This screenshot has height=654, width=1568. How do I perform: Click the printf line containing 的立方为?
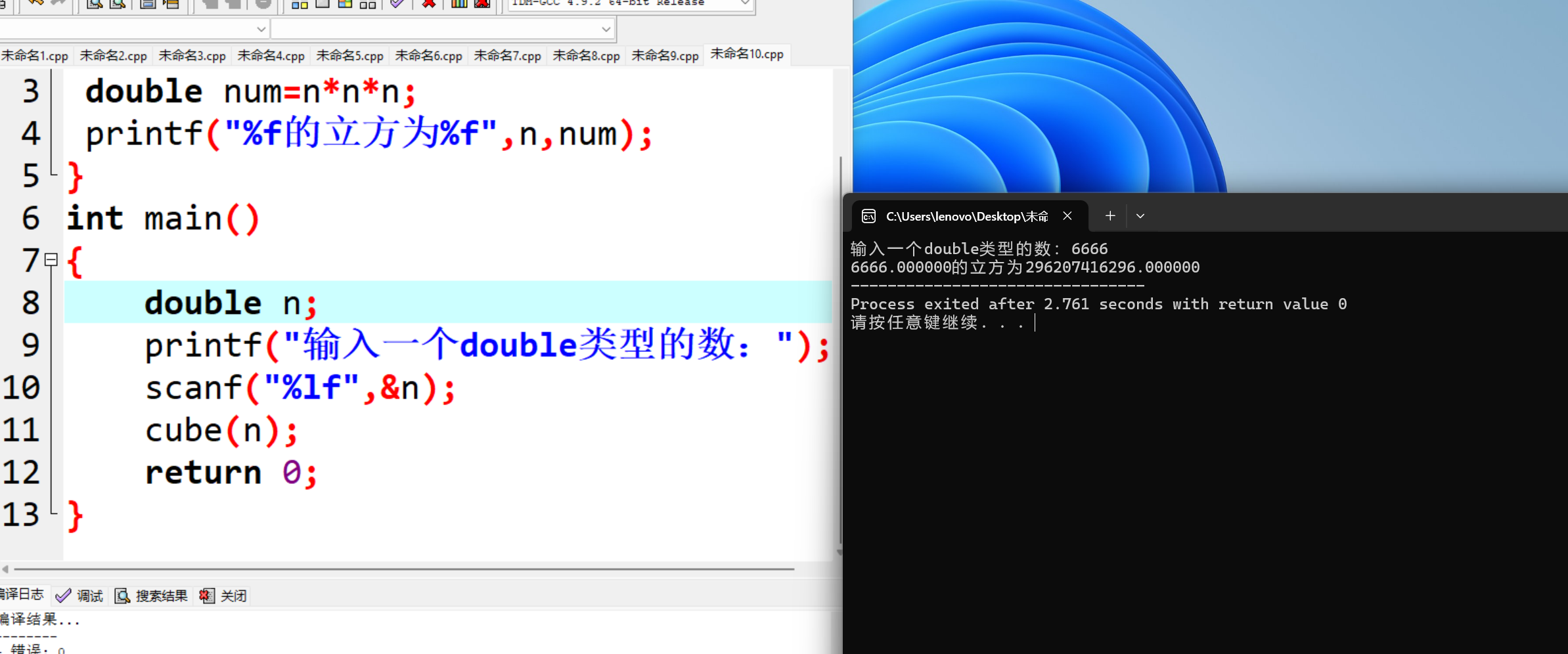coord(369,134)
